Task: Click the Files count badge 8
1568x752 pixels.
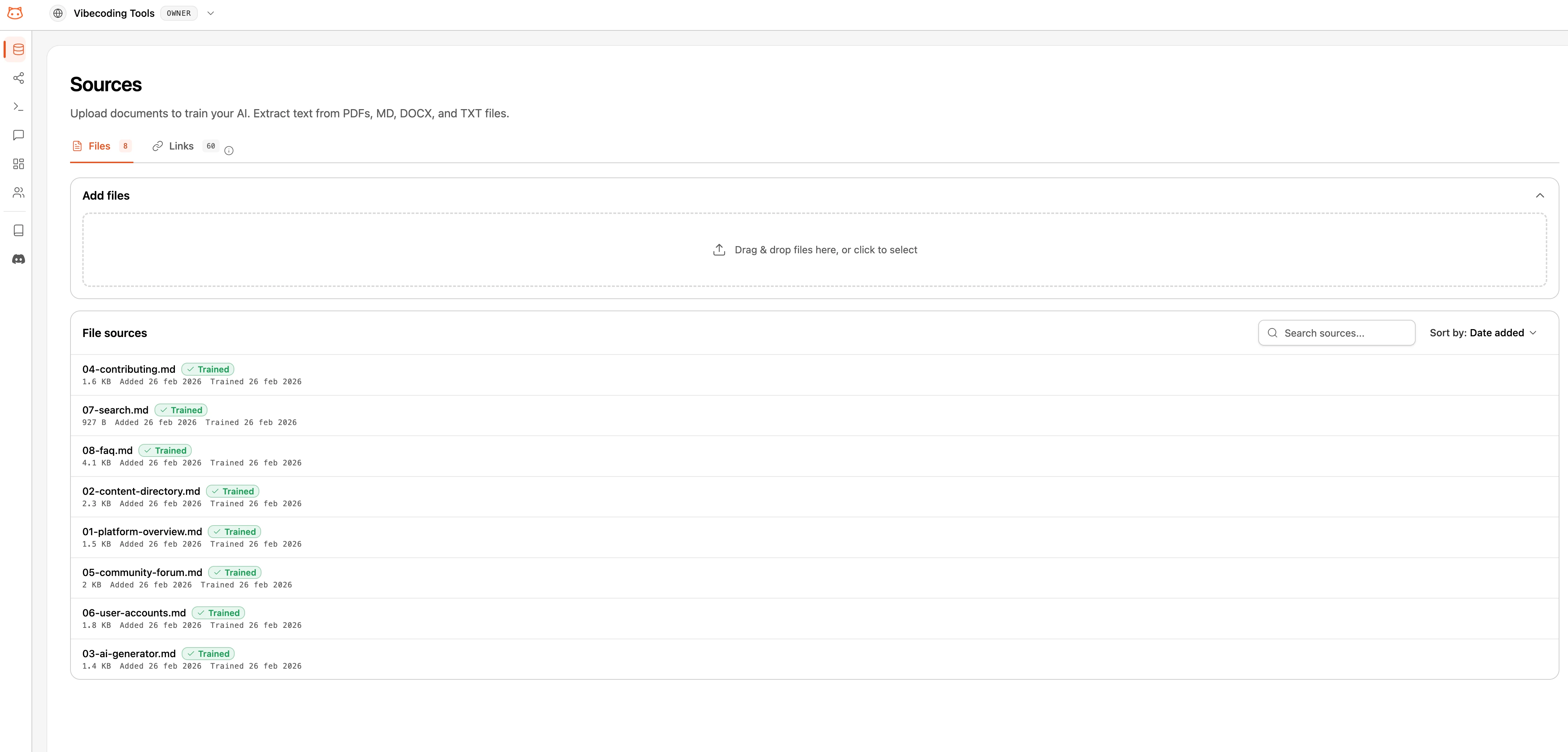Action: tap(126, 146)
